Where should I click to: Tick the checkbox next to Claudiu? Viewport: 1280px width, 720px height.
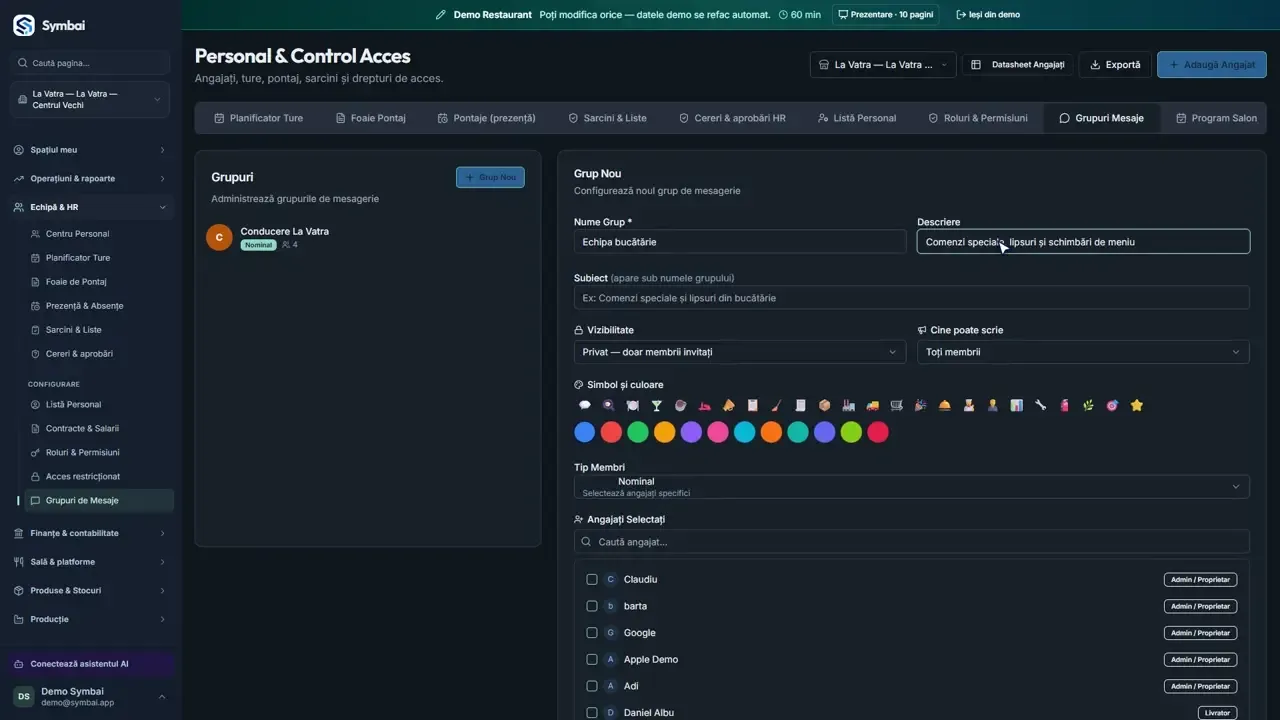[592, 579]
